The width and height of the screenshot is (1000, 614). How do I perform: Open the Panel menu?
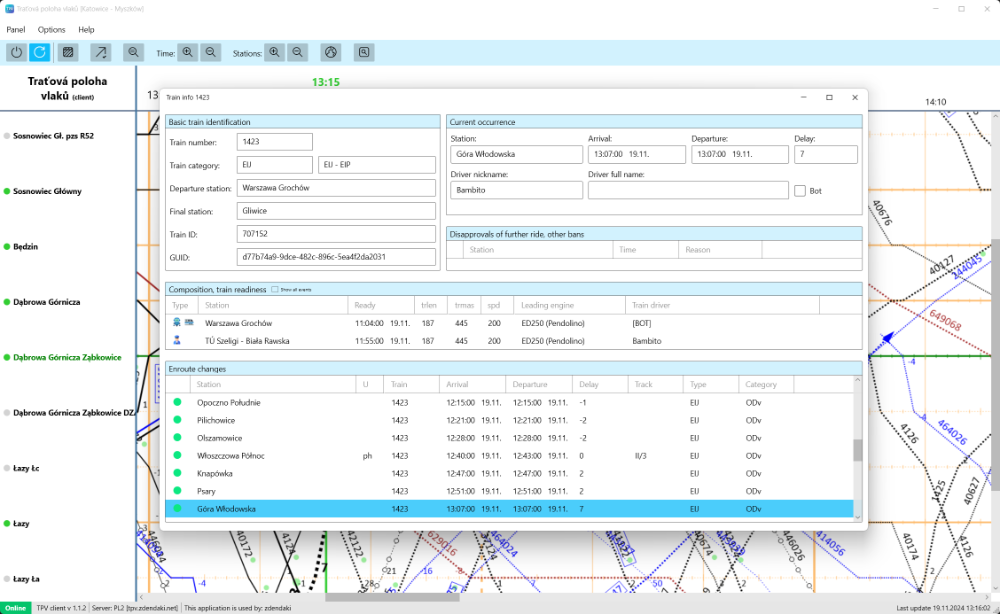15,30
